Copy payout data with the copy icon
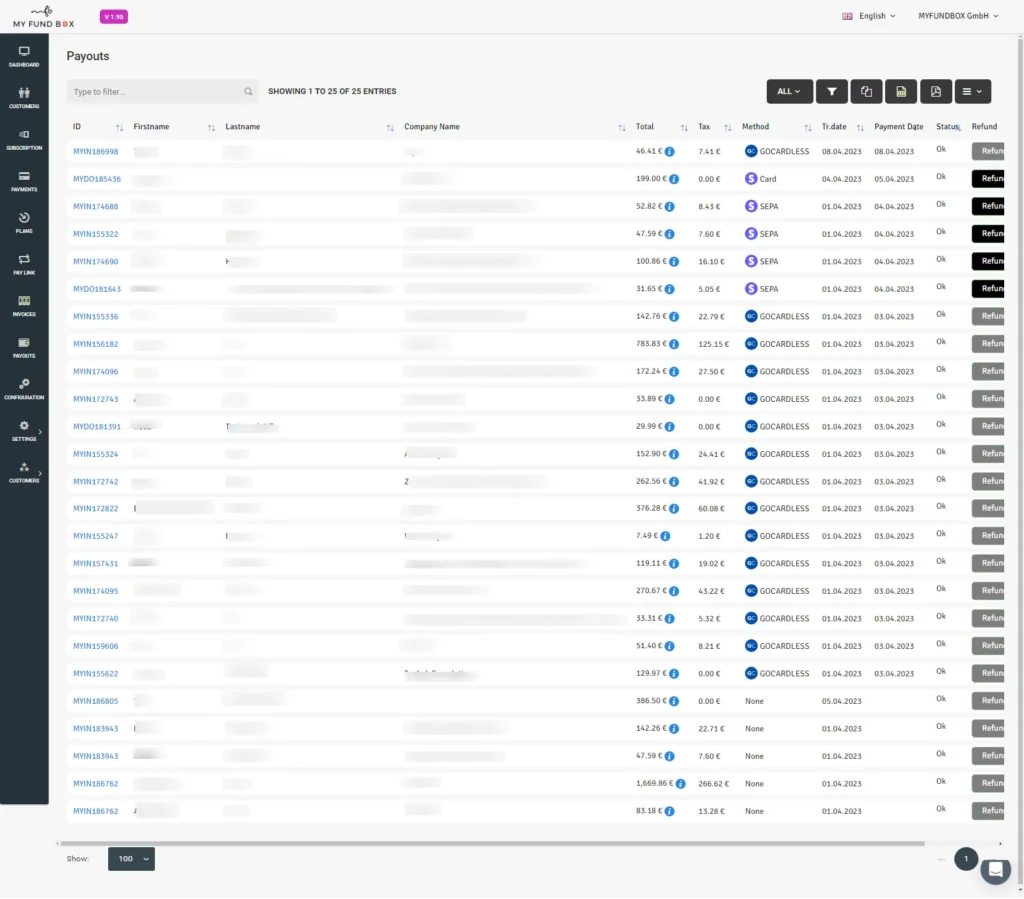The height and width of the screenshot is (899, 1024). tap(866, 91)
